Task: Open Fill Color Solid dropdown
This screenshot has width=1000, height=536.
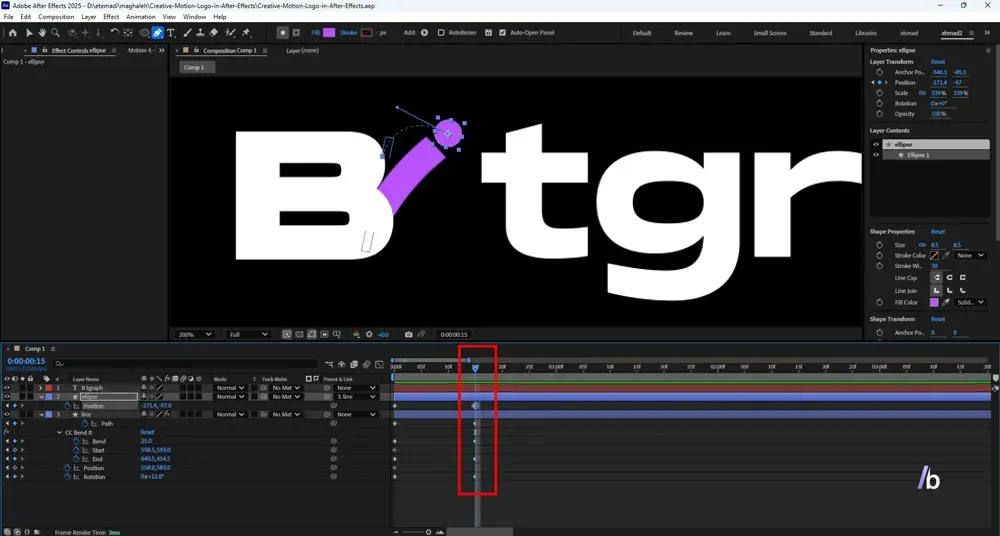Action: point(971,302)
